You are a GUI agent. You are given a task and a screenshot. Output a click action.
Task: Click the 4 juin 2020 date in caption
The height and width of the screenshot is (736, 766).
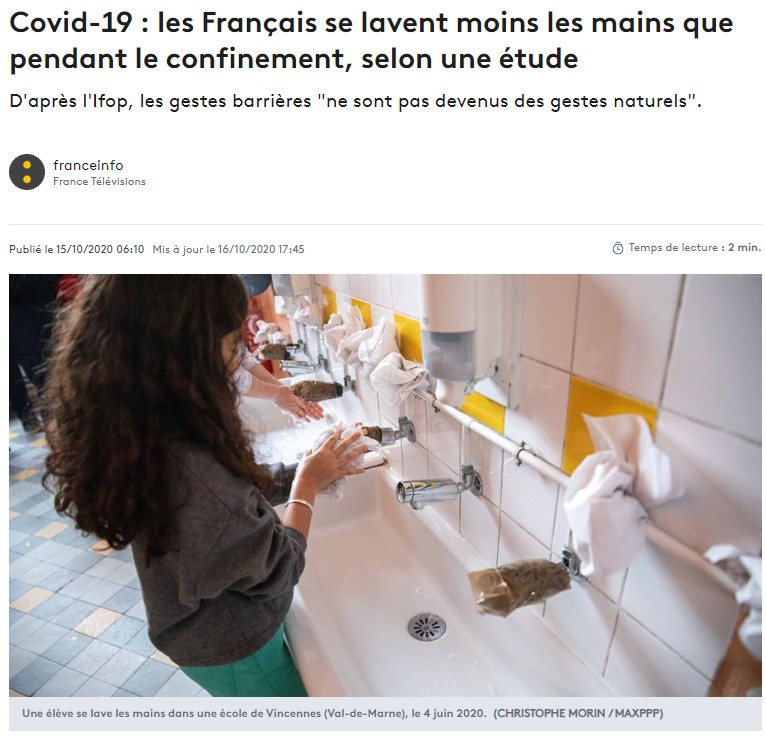coord(454,713)
